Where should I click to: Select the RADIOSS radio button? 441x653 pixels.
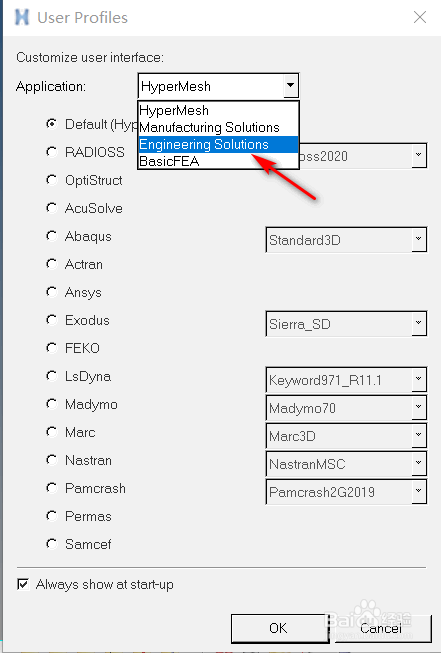coord(51,152)
